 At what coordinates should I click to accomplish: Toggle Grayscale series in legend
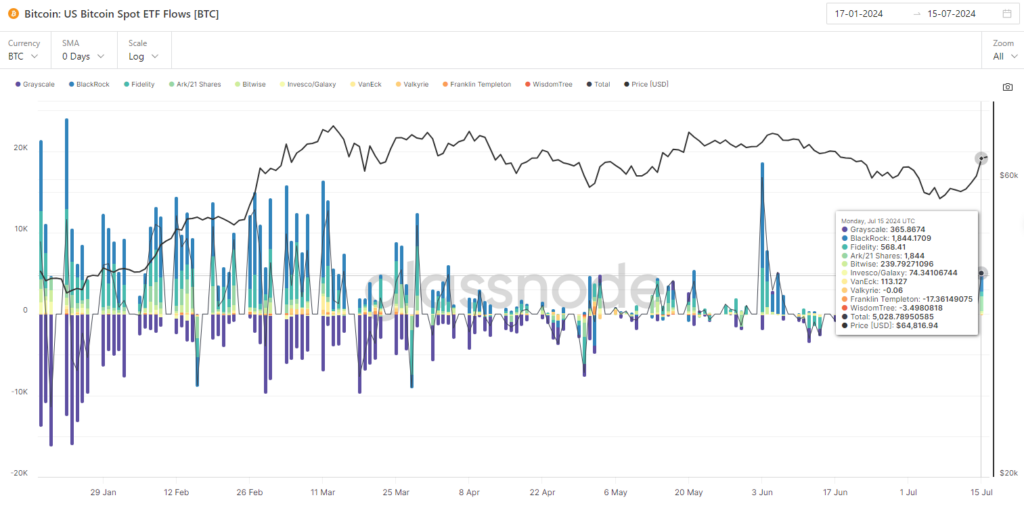pos(35,84)
